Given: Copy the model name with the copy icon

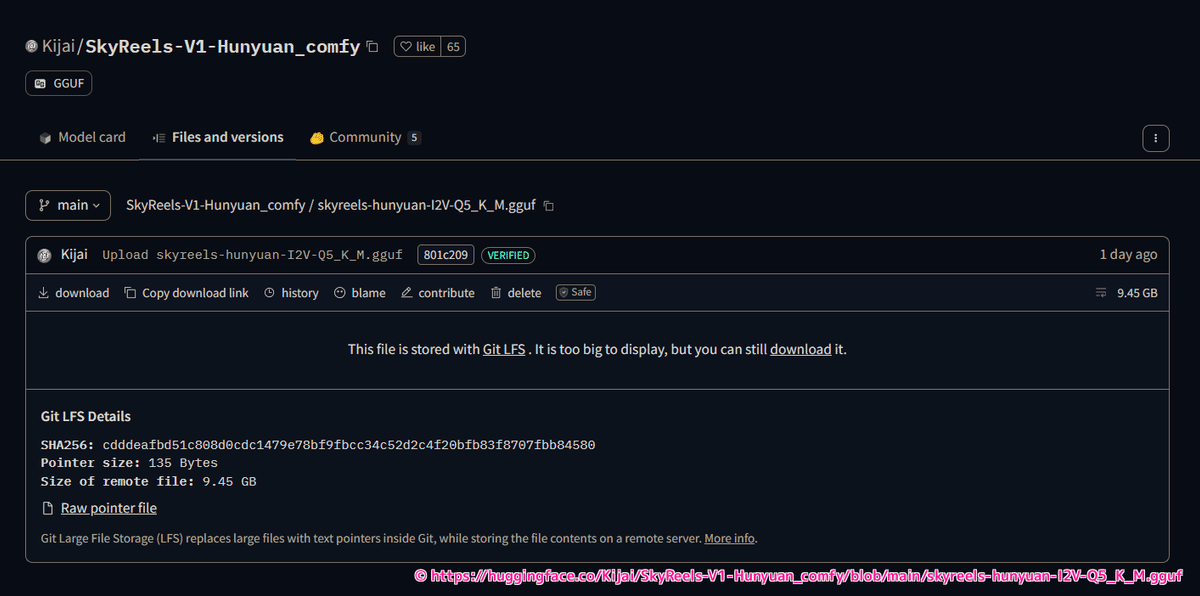Looking at the screenshot, I should click(x=372, y=47).
